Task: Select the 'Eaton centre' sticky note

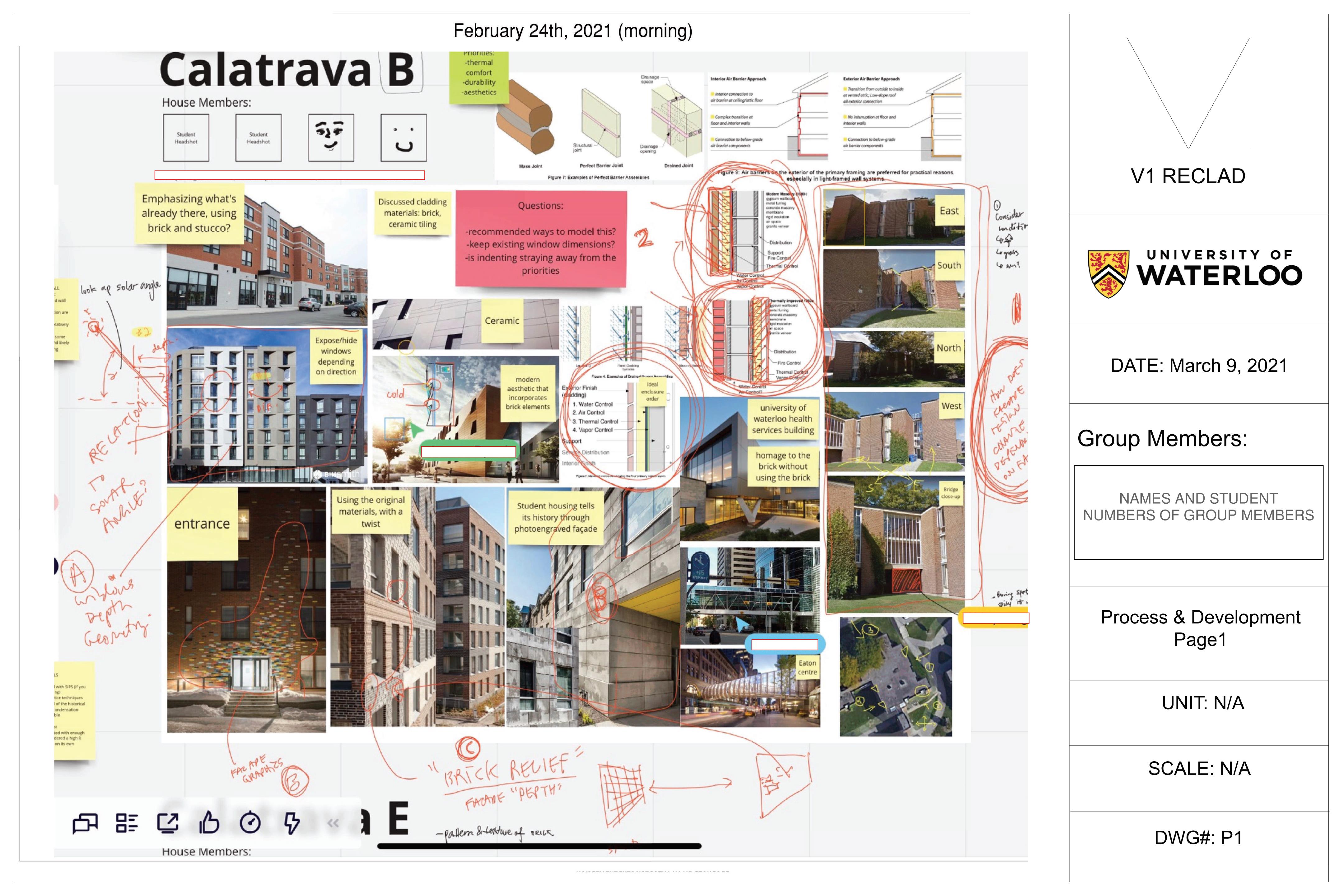Action: (x=807, y=668)
